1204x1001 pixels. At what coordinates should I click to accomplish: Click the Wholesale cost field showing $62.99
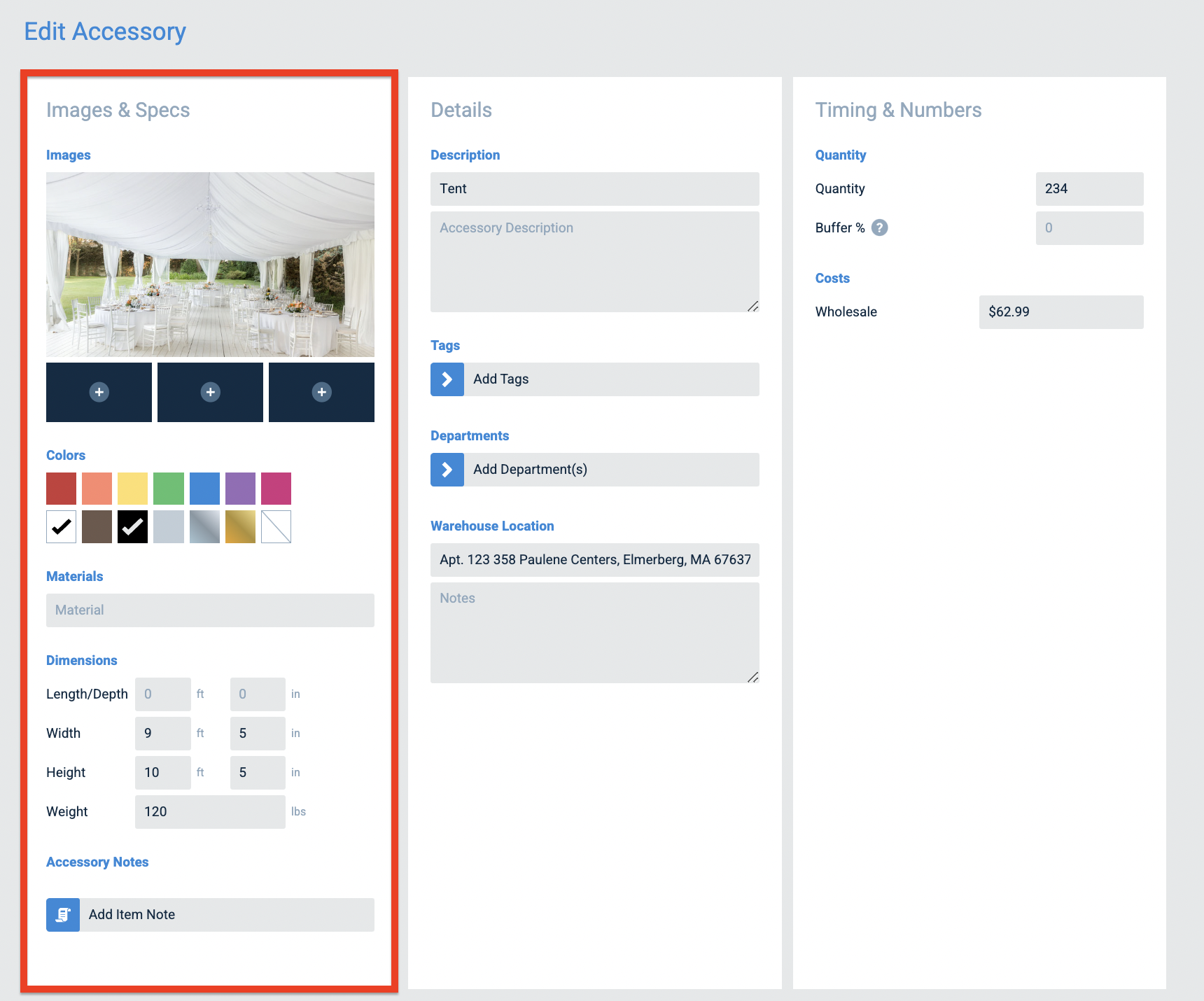pos(1060,311)
